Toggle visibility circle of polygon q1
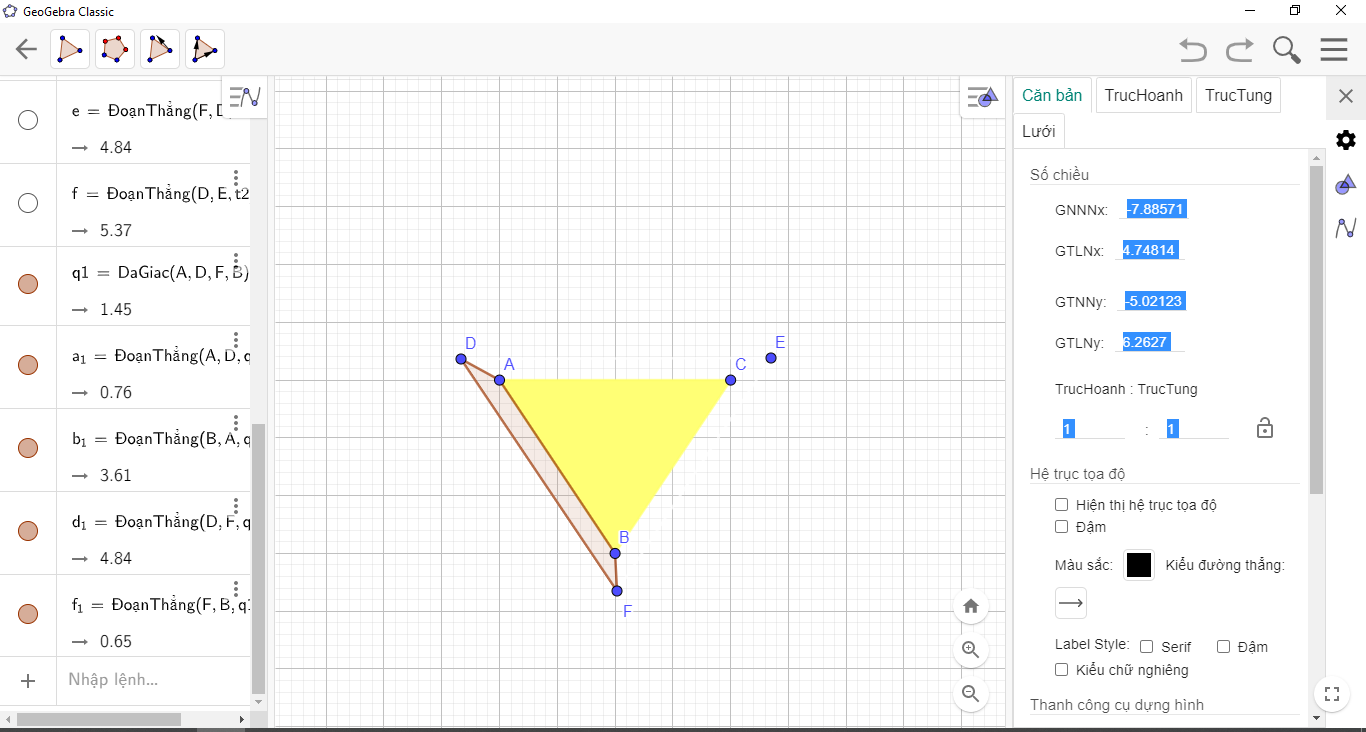 (x=28, y=283)
